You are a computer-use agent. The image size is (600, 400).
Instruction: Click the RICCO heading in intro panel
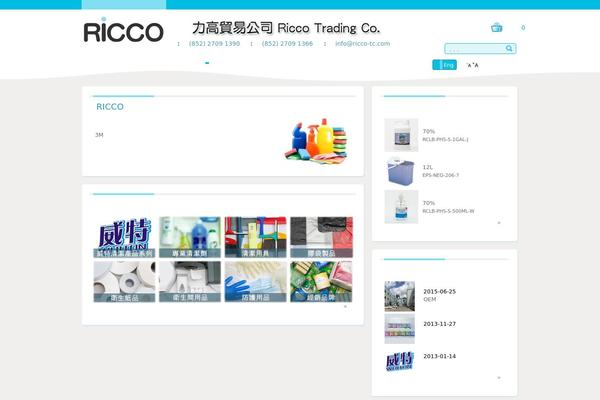click(110, 107)
